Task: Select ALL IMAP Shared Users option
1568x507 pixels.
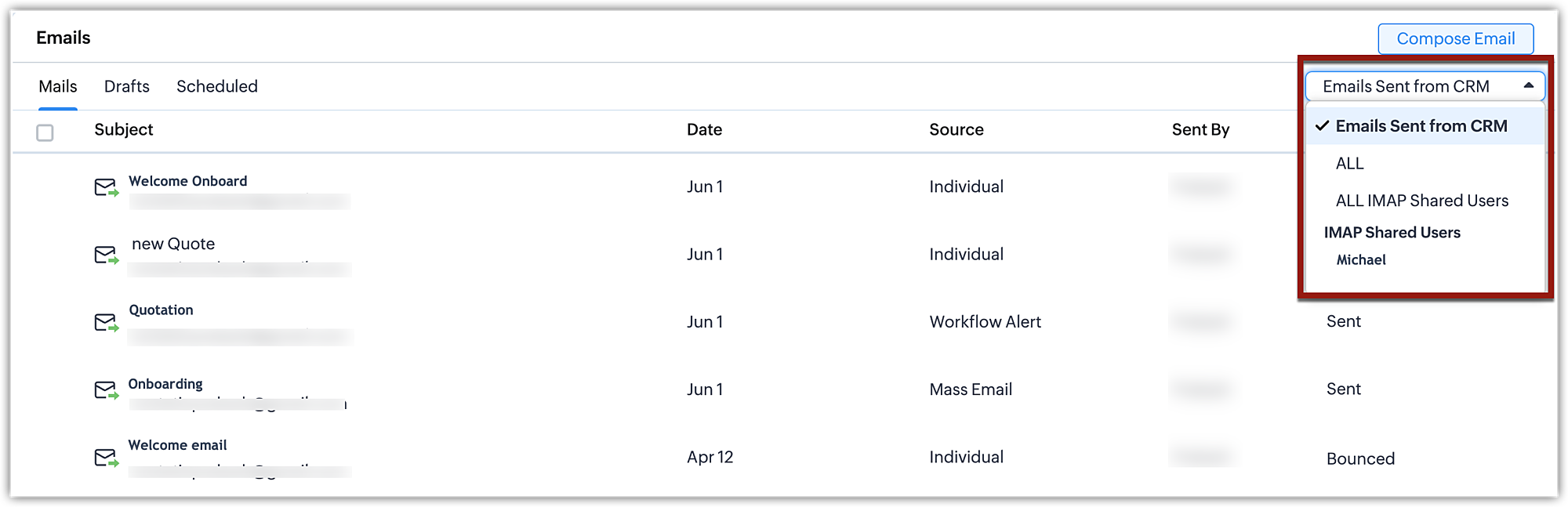Action: (x=1421, y=201)
